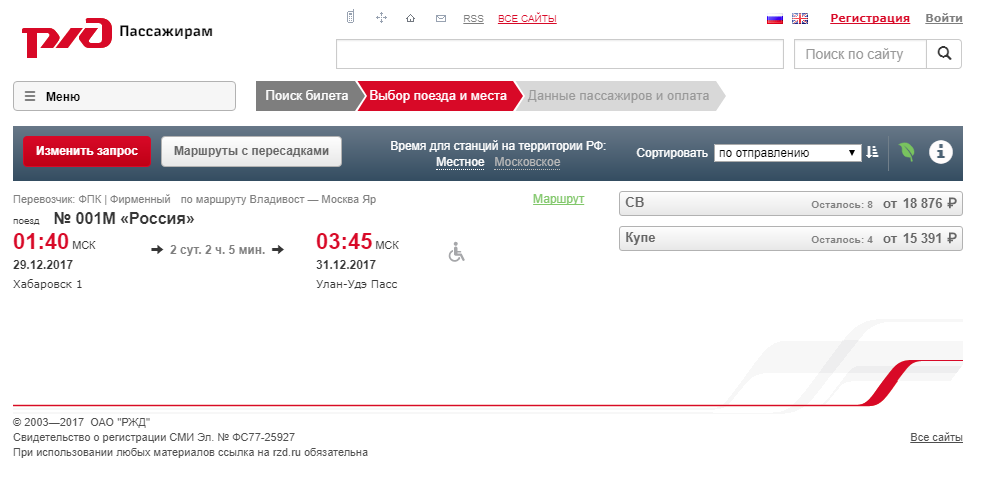Viewport: 984px width, 485px height.
Task: Select Выбор поезда и места step
Action: click(x=437, y=96)
